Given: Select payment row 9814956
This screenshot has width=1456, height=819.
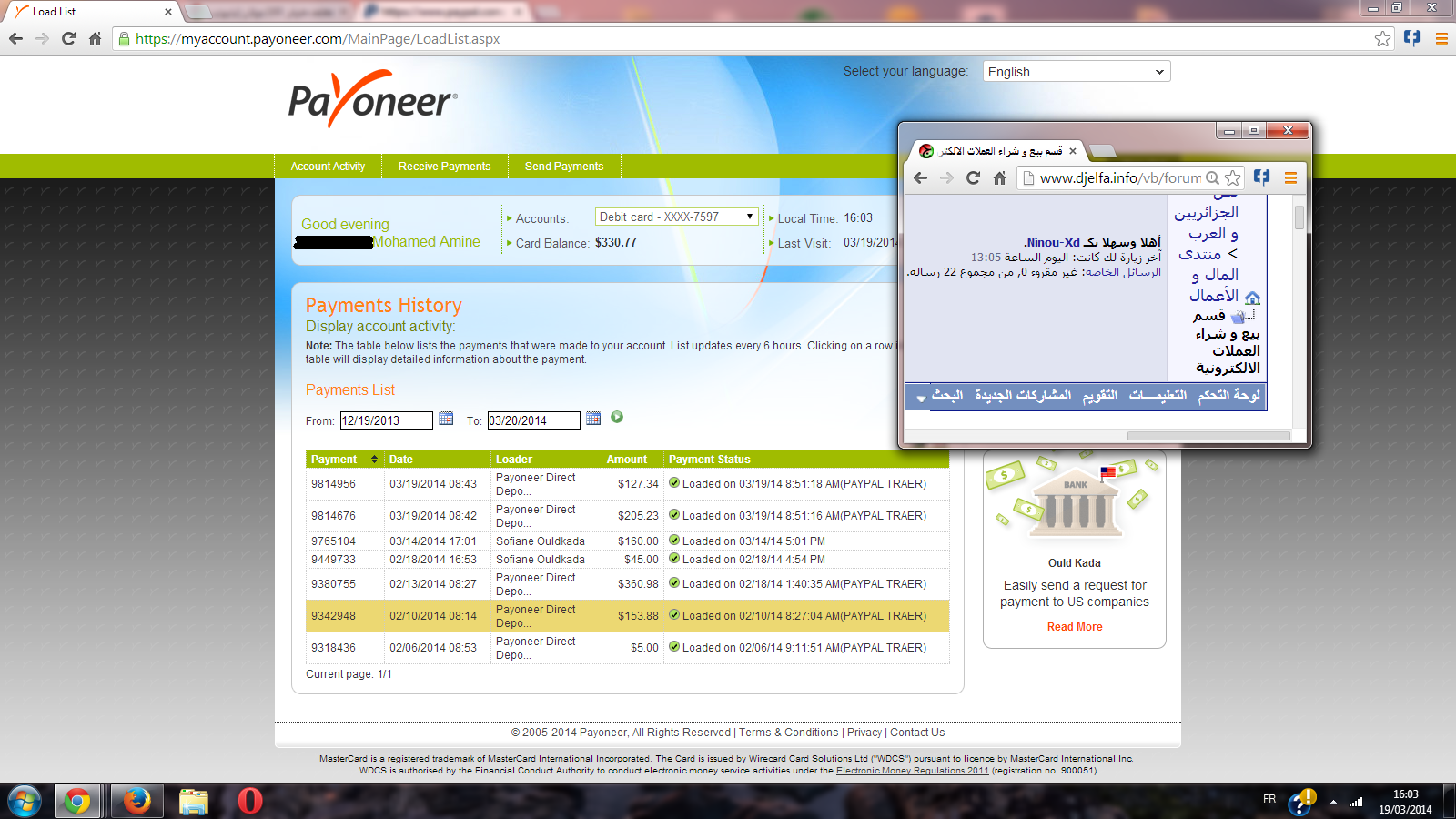Looking at the screenshot, I should (x=628, y=484).
